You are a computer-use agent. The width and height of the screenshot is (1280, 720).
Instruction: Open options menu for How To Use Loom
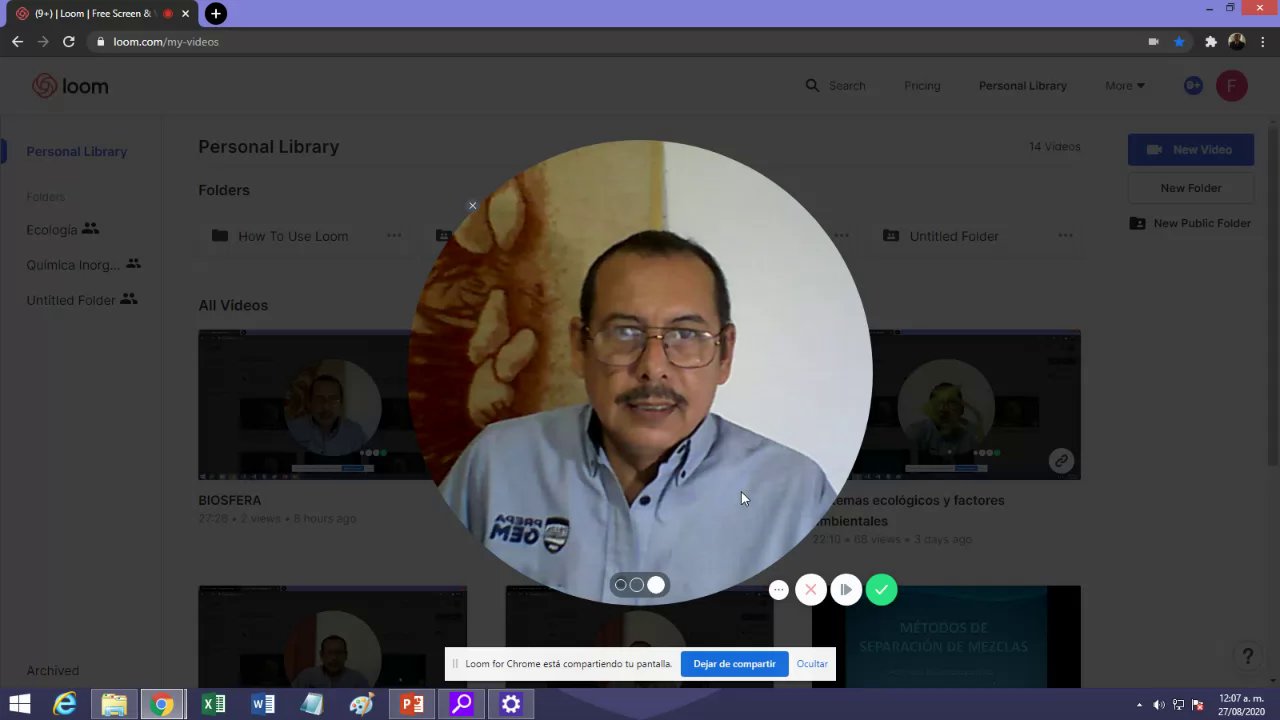[x=394, y=236]
